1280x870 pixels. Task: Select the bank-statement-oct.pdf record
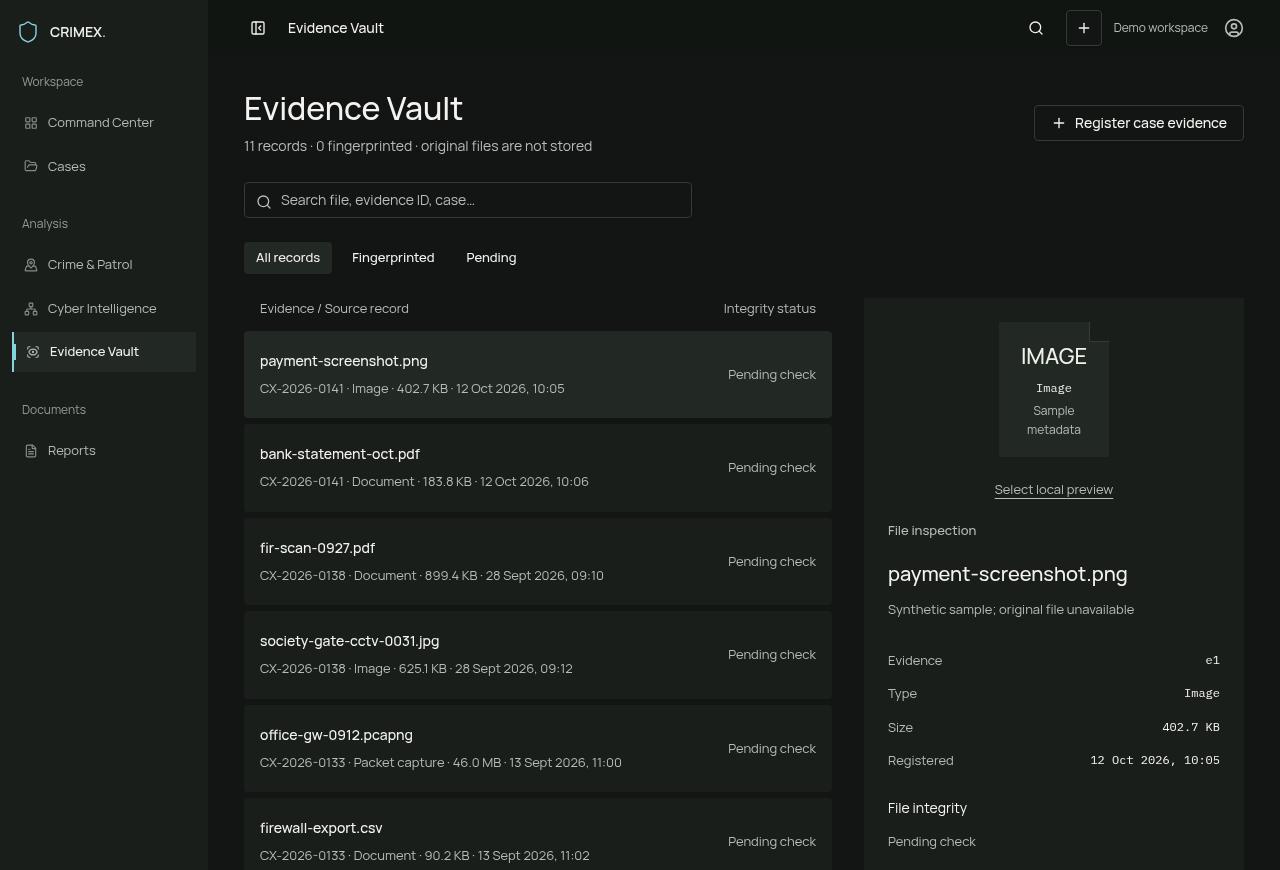[x=538, y=468]
